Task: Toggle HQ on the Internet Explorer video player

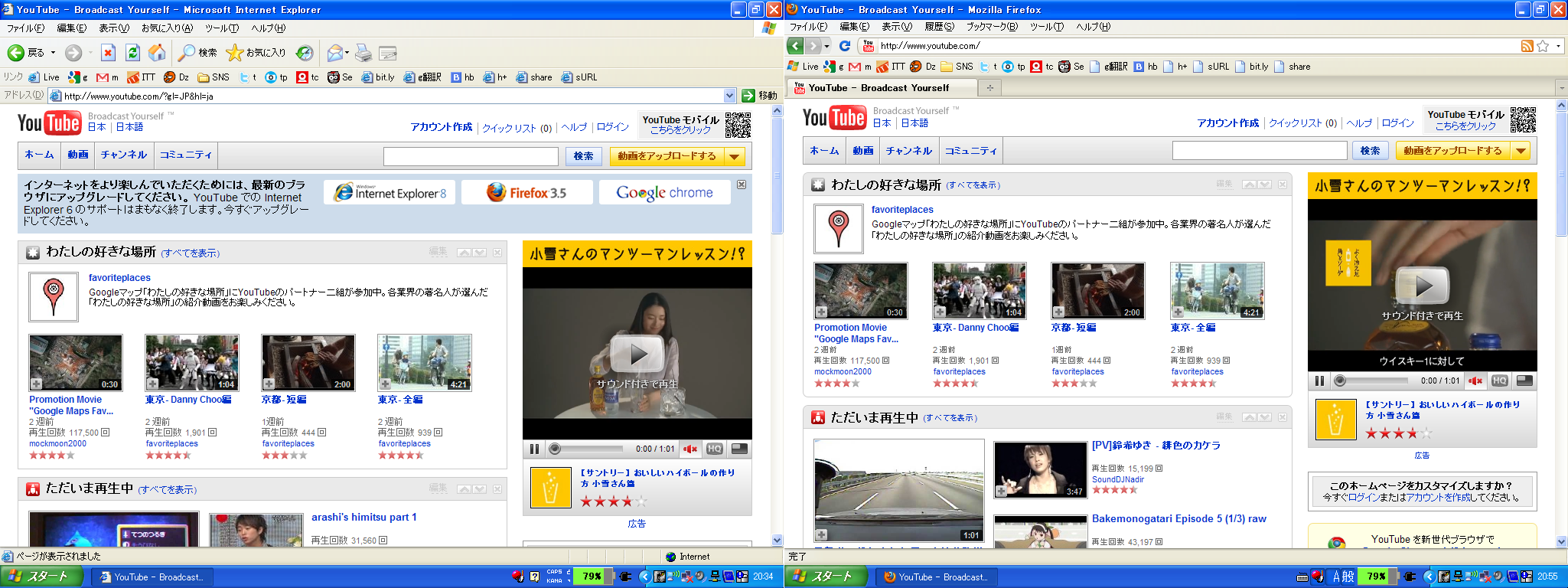Action: click(715, 449)
